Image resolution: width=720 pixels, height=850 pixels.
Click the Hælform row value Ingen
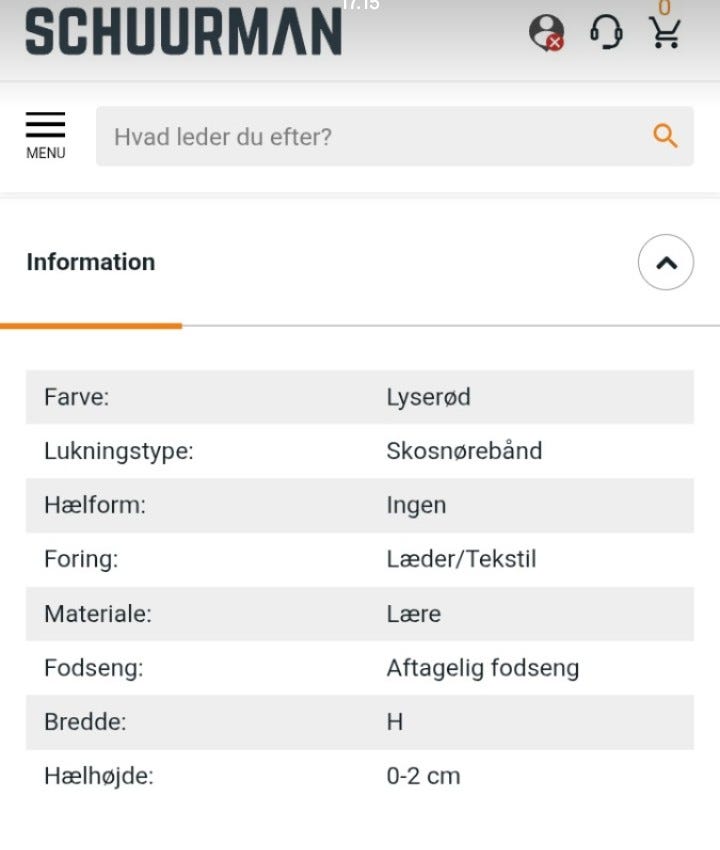tap(416, 506)
